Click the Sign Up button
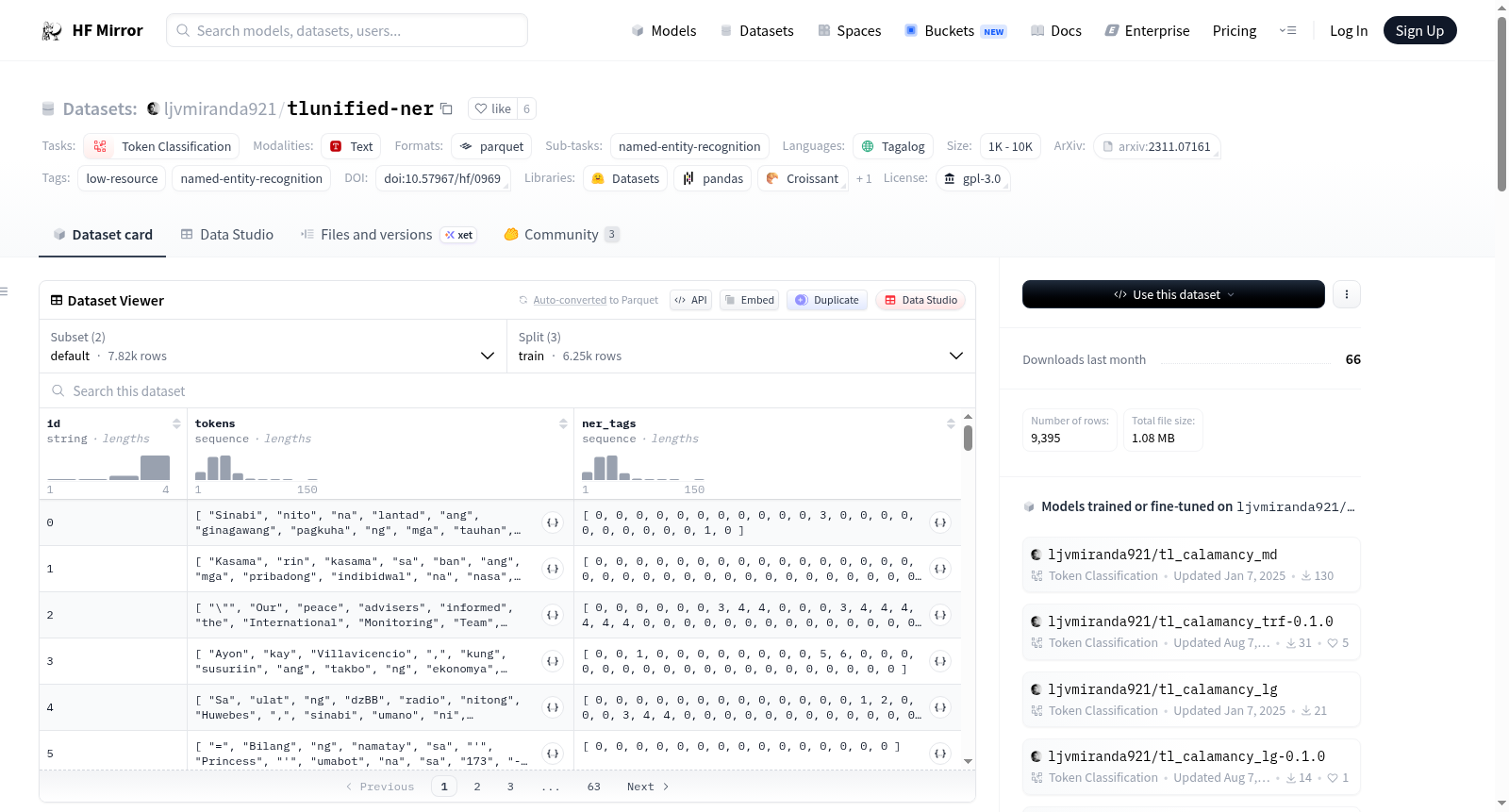 1419,31
